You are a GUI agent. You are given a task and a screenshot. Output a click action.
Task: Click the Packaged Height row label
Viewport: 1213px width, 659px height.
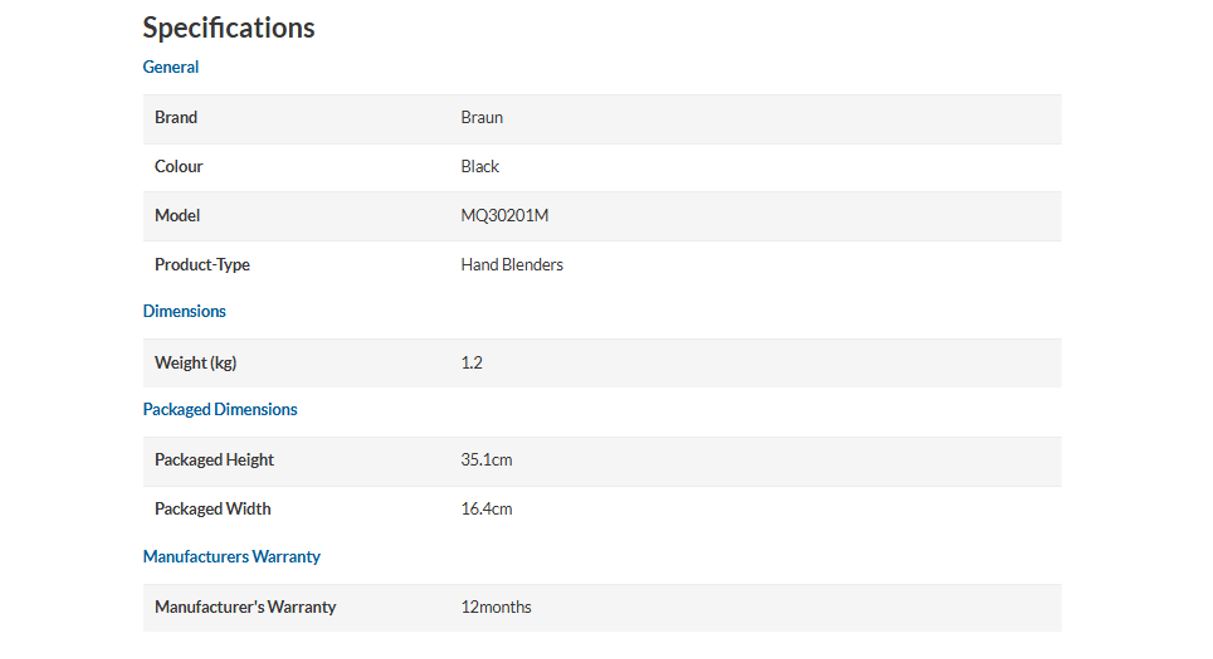tap(214, 460)
